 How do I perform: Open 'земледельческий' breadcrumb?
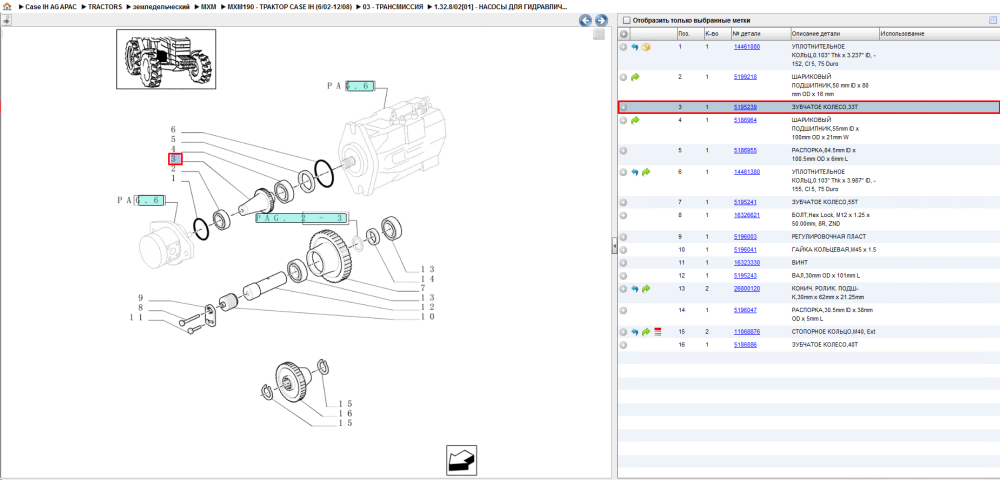click(161, 6)
